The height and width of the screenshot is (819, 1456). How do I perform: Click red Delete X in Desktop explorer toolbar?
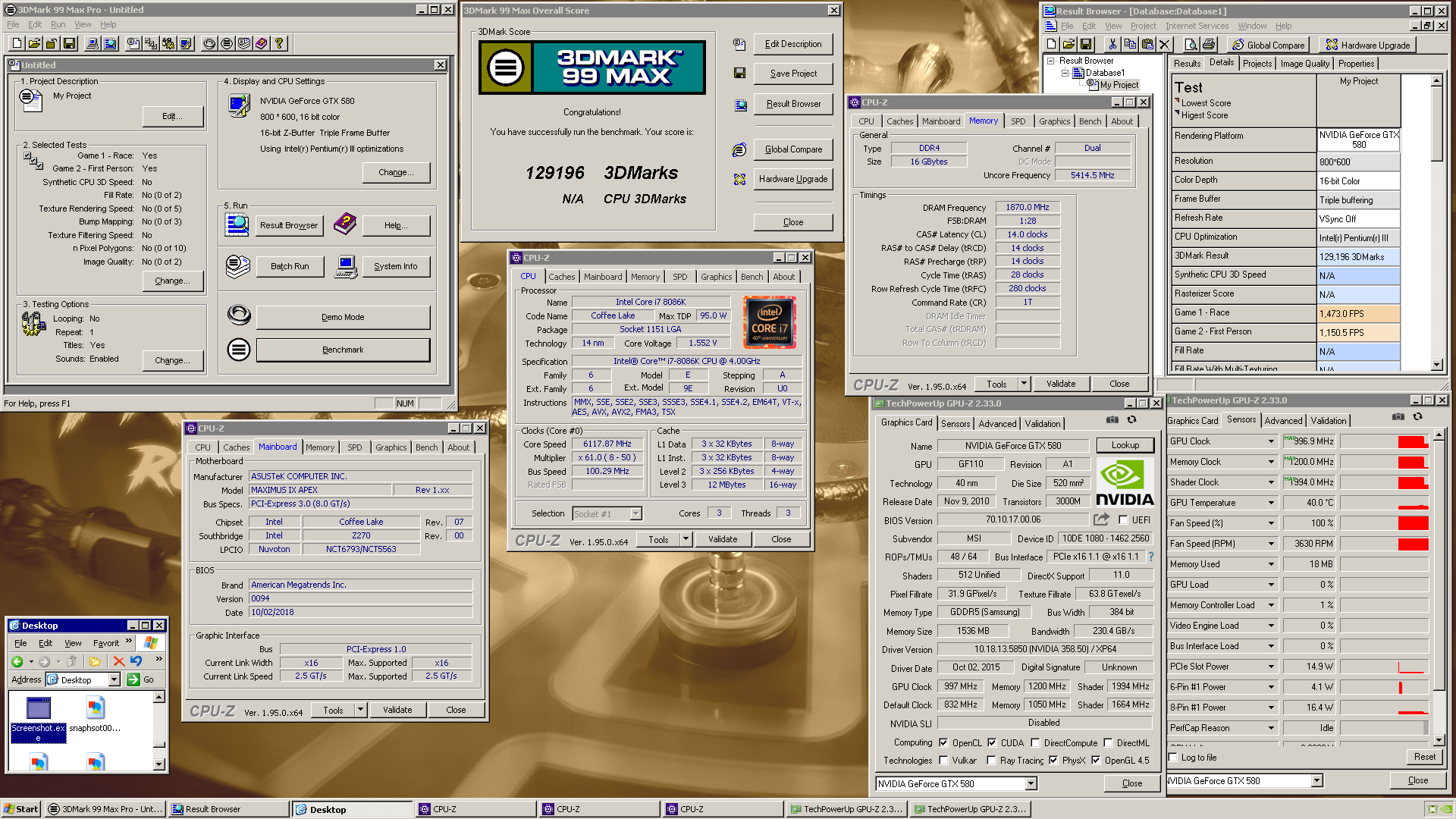pos(119,661)
